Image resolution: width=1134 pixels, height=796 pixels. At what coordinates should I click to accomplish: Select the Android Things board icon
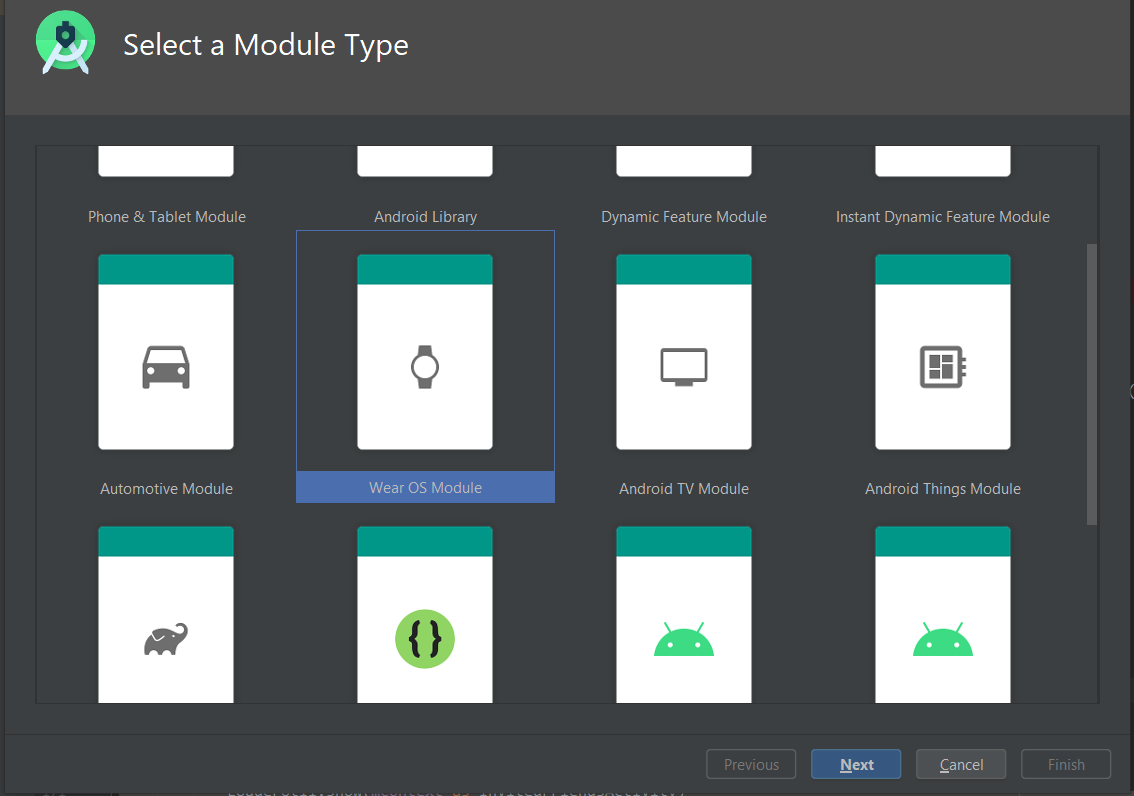tap(942, 367)
